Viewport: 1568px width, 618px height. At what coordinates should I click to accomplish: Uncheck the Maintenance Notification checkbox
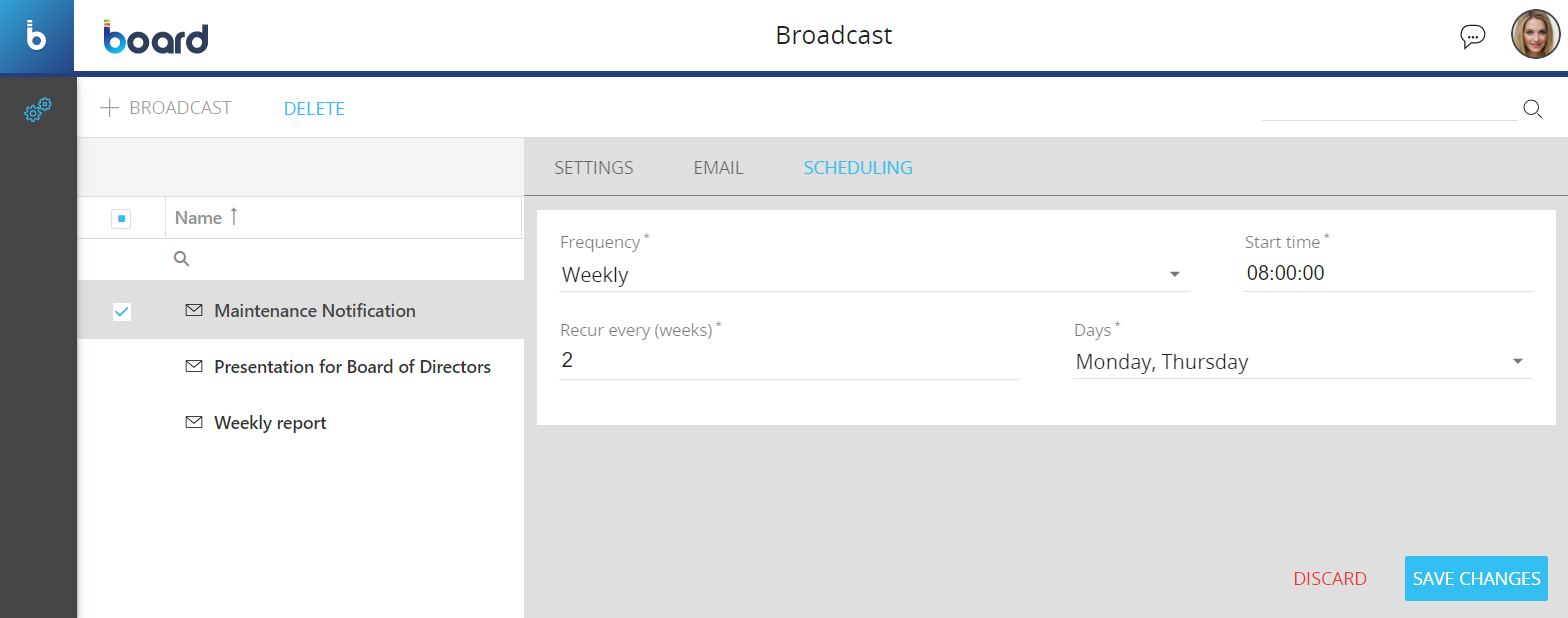click(x=121, y=312)
